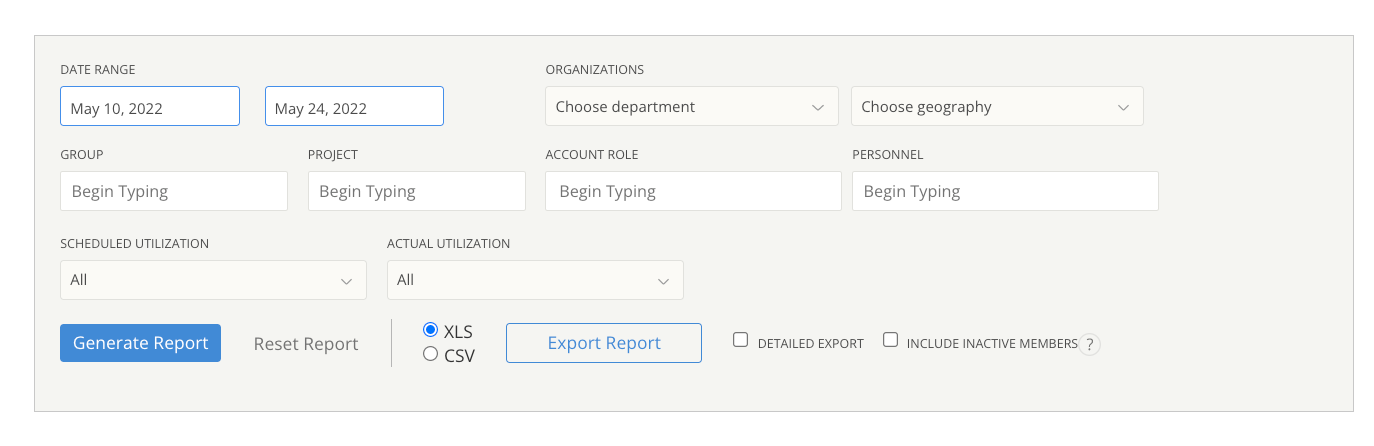Viewport: 1374px width, 446px height.
Task: Click the Date Range label
Action: point(98,70)
